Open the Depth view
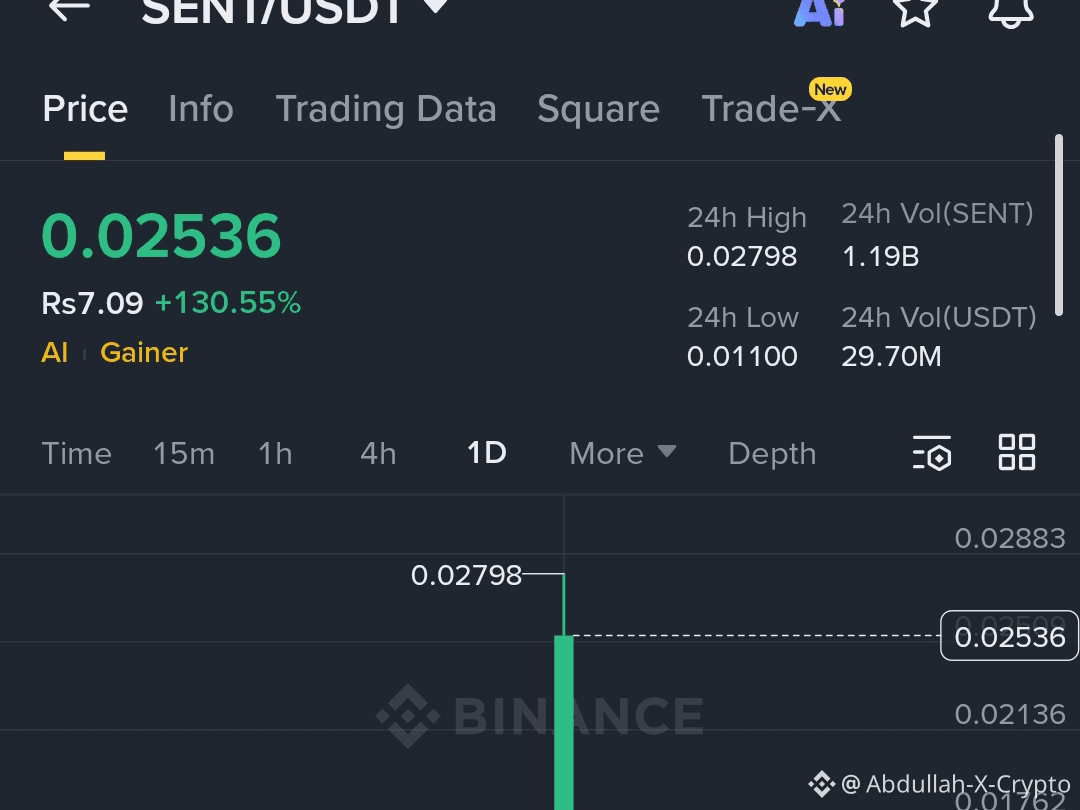Viewport: 1080px width, 810px height. 772,453
